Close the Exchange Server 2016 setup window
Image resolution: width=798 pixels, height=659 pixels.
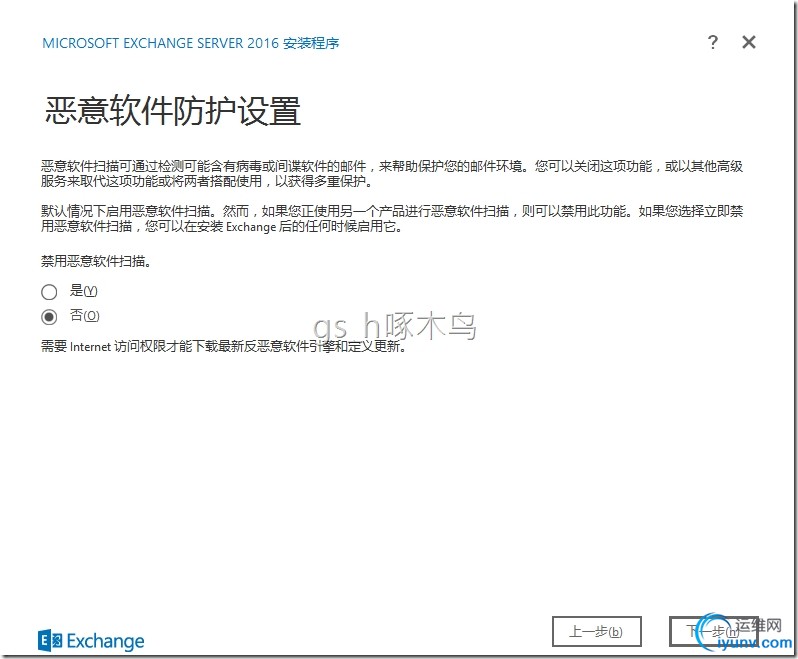[749, 42]
